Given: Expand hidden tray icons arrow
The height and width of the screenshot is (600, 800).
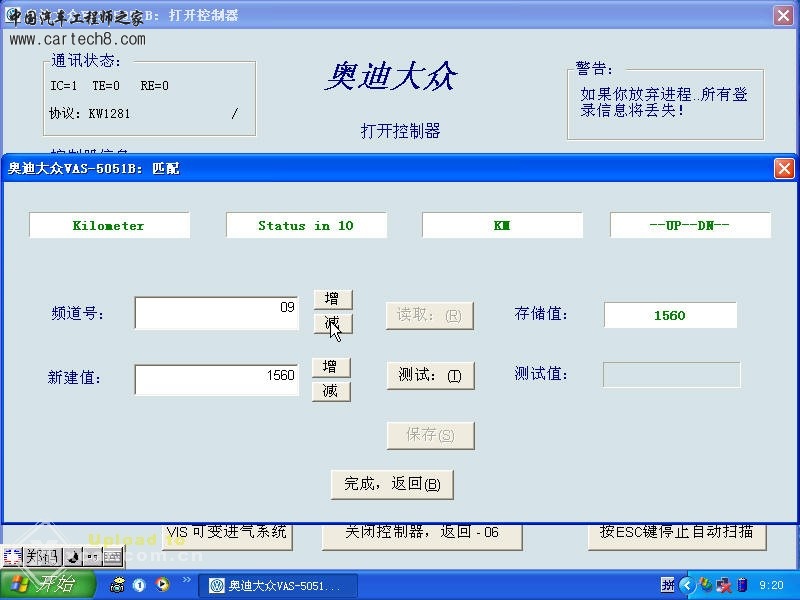Looking at the screenshot, I should 687,585.
